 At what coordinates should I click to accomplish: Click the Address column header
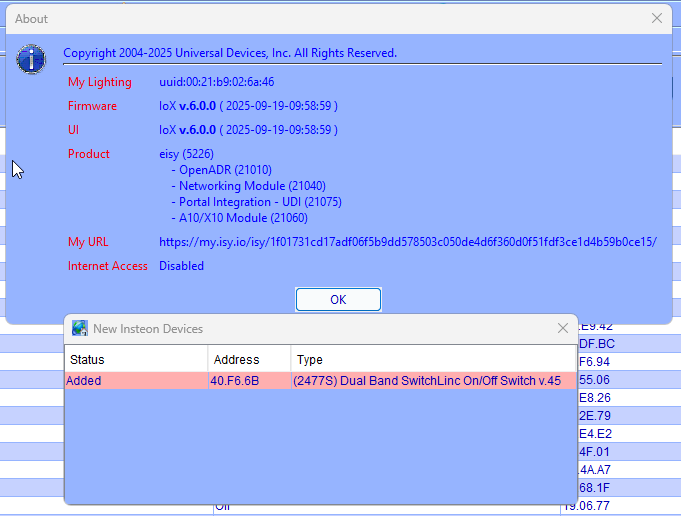250,359
